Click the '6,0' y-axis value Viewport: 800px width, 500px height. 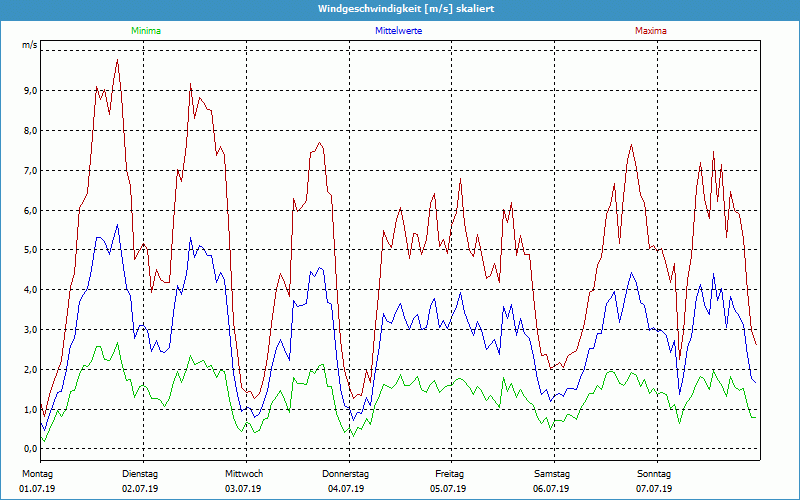pyautogui.click(x=30, y=210)
